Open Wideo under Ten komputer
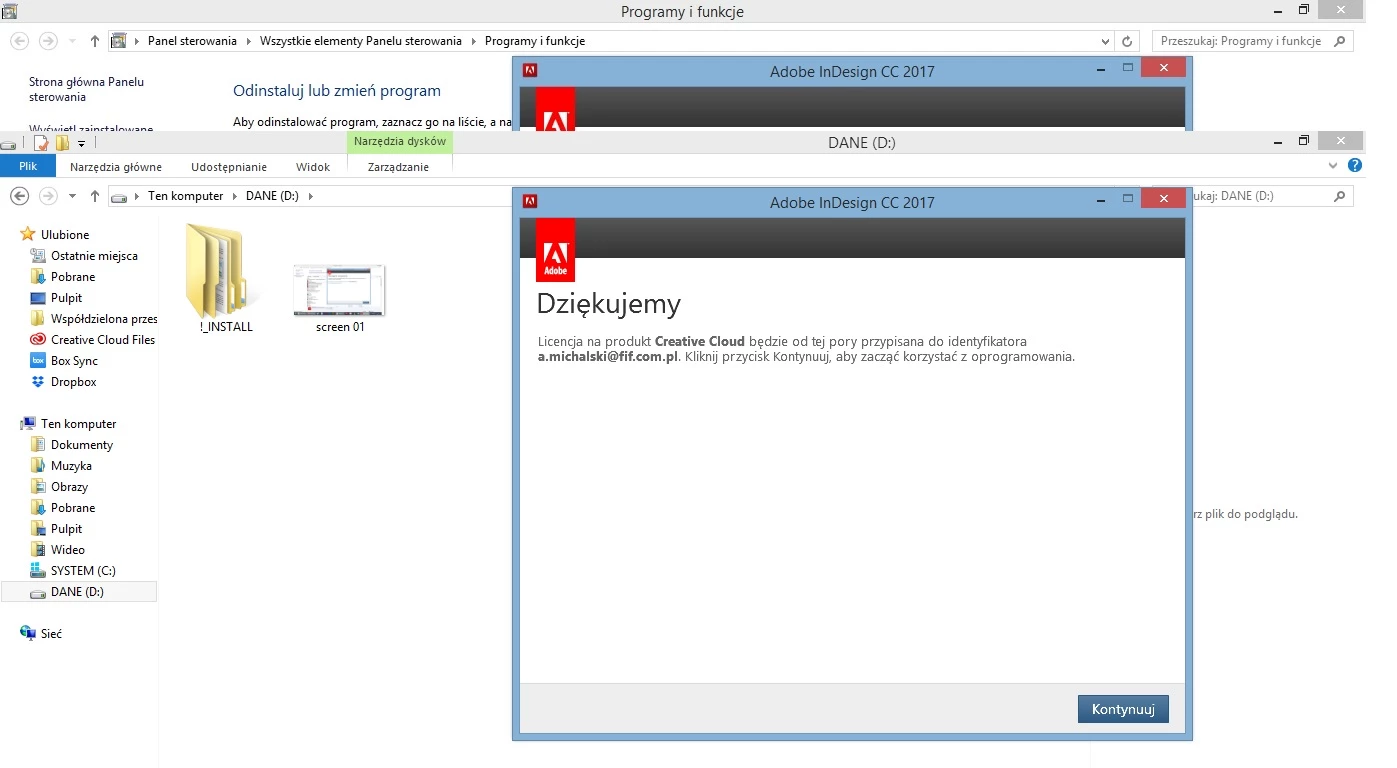 pyautogui.click(x=67, y=550)
